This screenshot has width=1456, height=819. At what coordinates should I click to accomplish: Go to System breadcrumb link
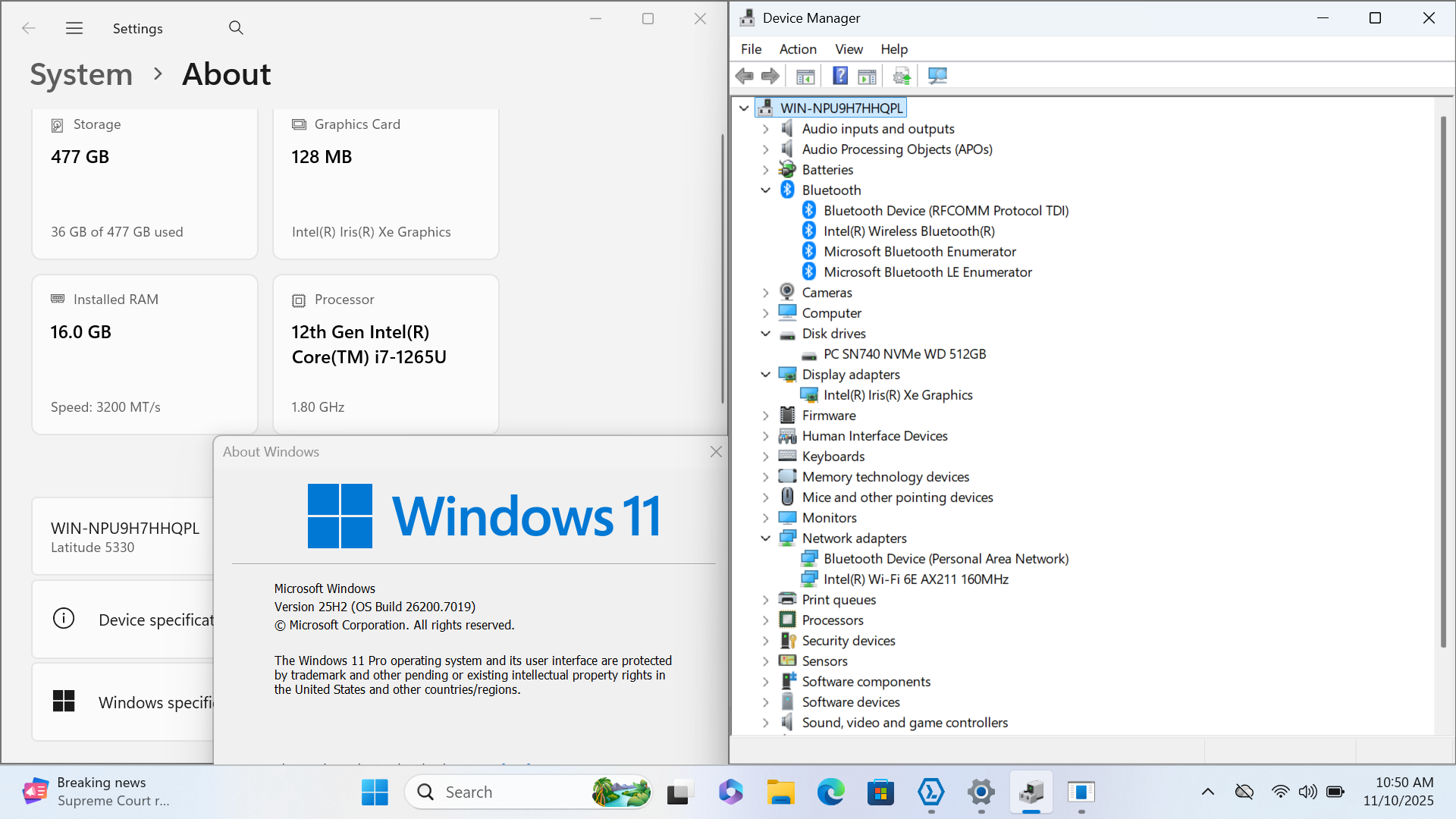point(81,74)
